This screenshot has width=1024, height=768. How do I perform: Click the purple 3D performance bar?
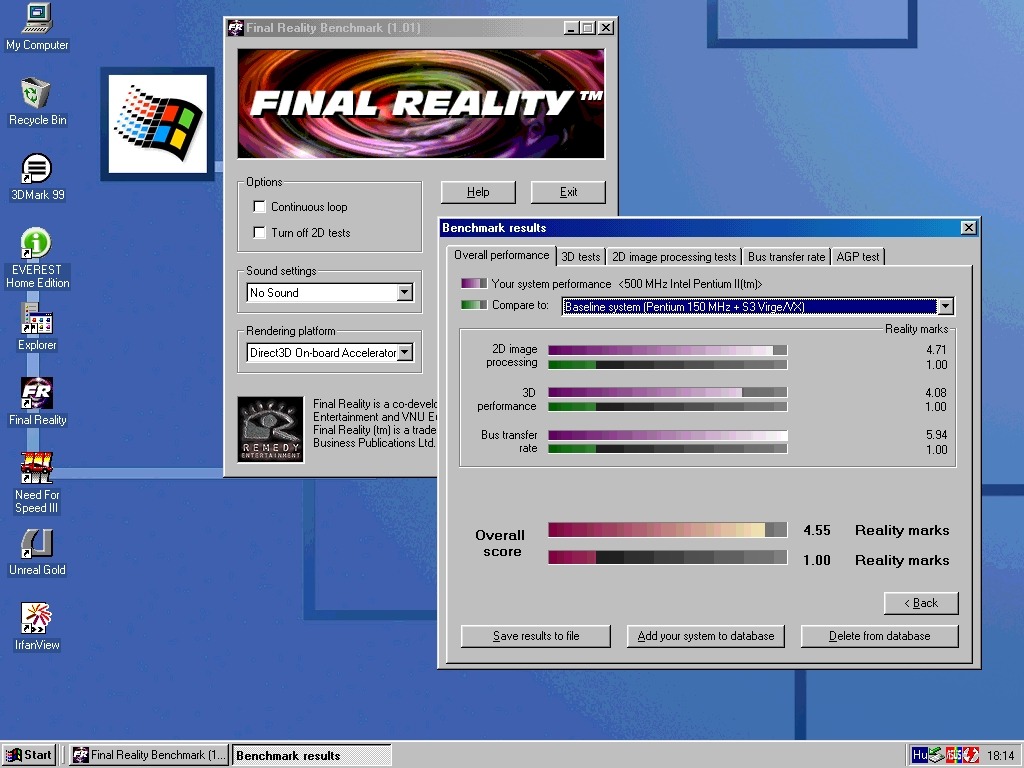pos(667,392)
